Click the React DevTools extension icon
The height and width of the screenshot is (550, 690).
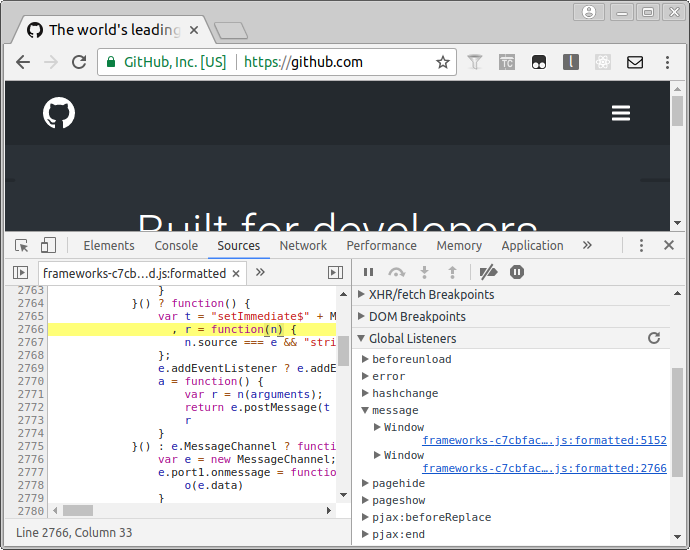coord(603,62)
